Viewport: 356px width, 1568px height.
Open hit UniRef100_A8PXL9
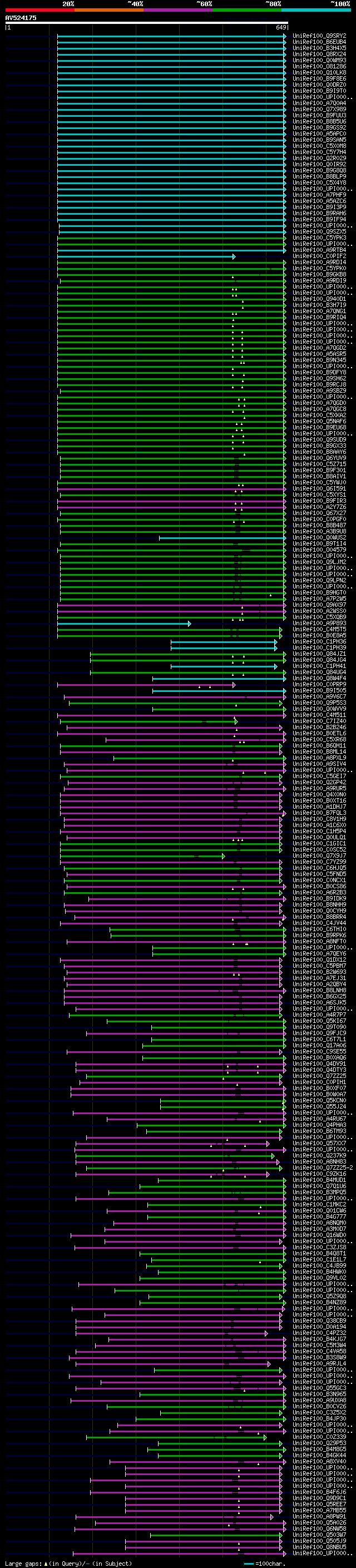click(x=319, y=758)
